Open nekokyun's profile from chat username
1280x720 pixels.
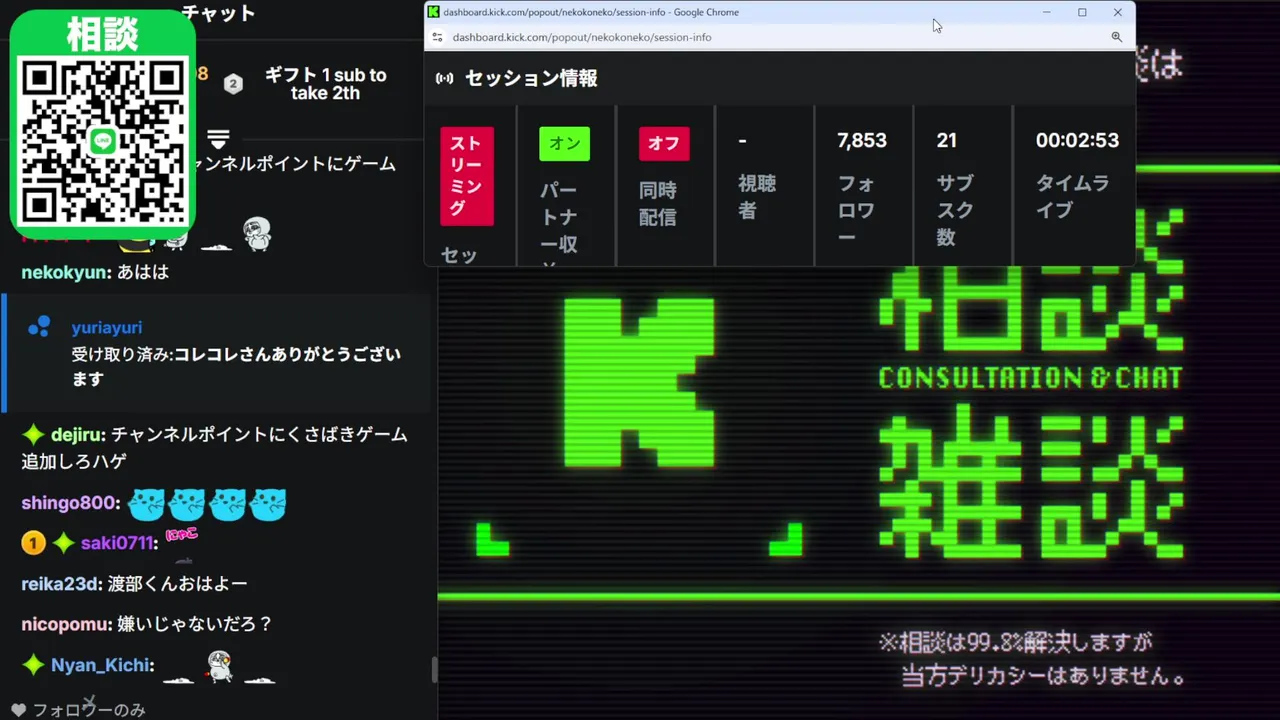[x=65, y=272]
